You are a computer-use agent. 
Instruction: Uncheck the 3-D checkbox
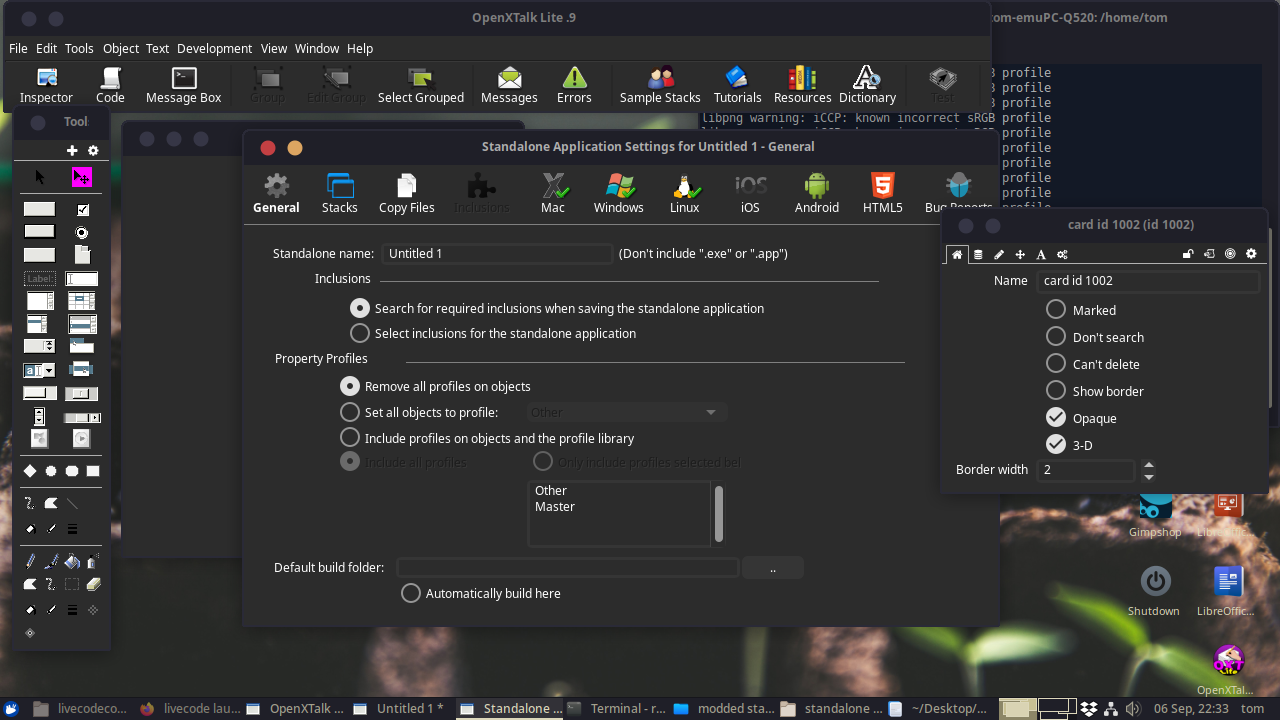(x=1056, y=445)
